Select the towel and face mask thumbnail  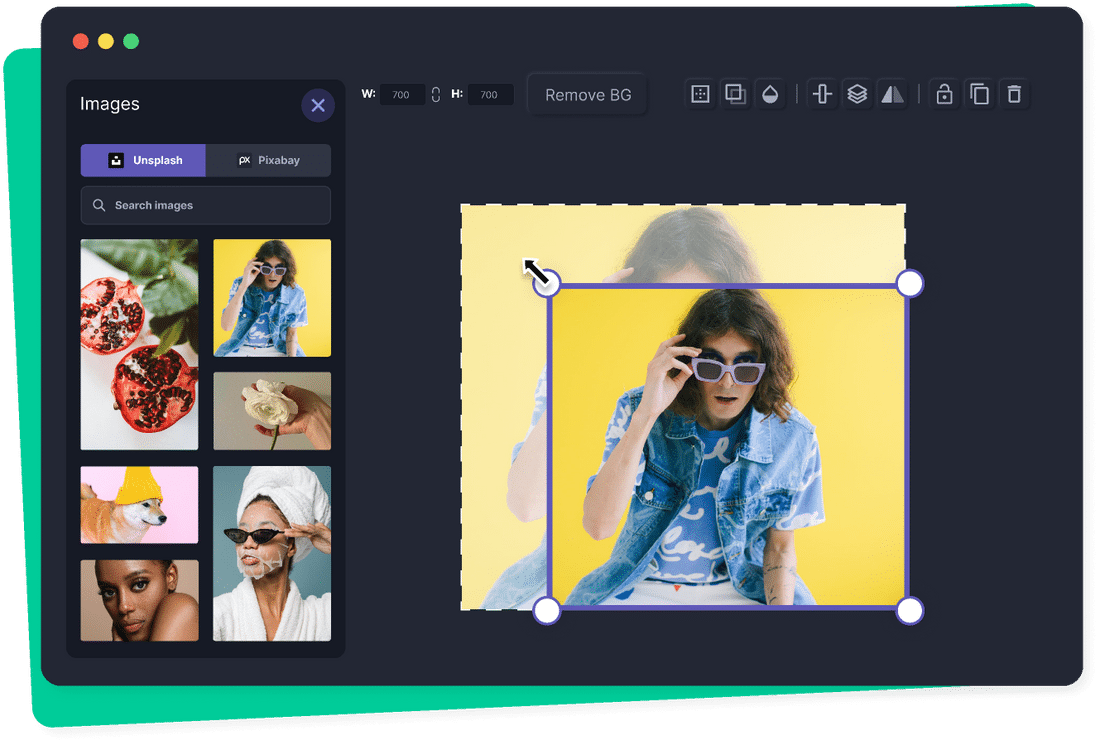[x=272, y=553]
